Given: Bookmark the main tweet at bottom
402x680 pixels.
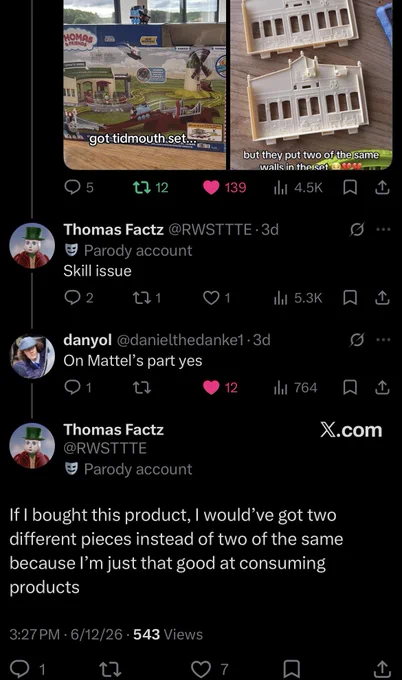Looking at the screenshot, I should click(291, 669).
